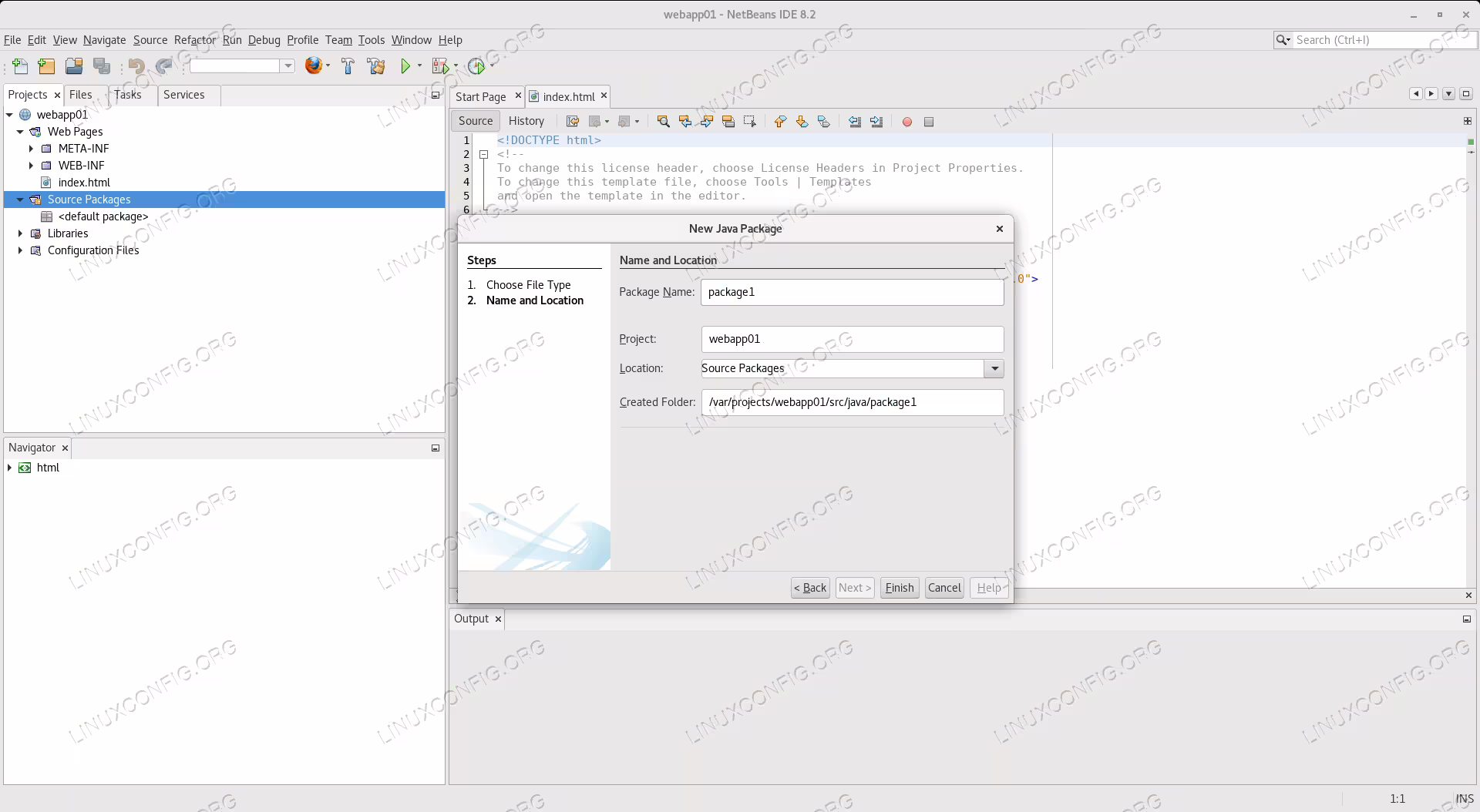Switch to the History editor view
The image size is (1480, 812).
point(526,121)
